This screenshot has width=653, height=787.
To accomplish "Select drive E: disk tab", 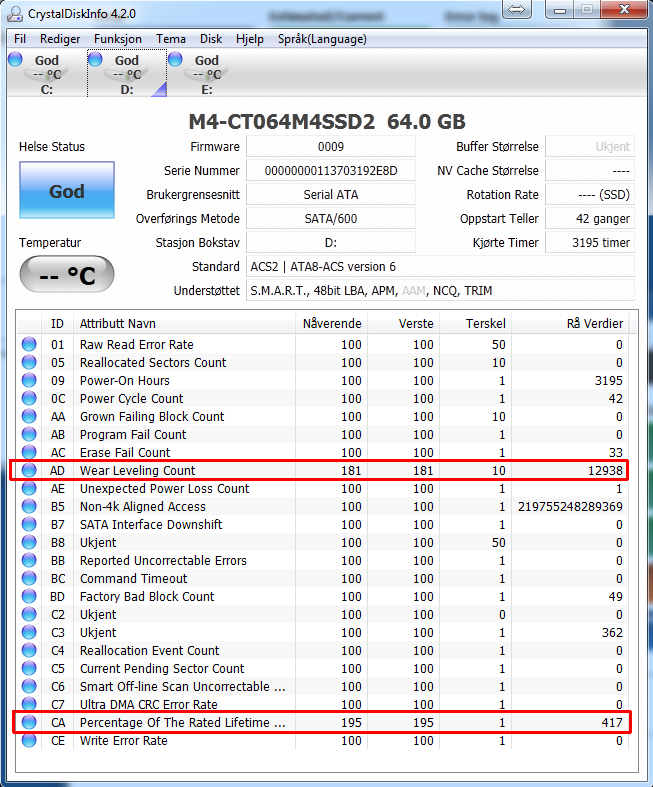I will (x=207, y=73).
